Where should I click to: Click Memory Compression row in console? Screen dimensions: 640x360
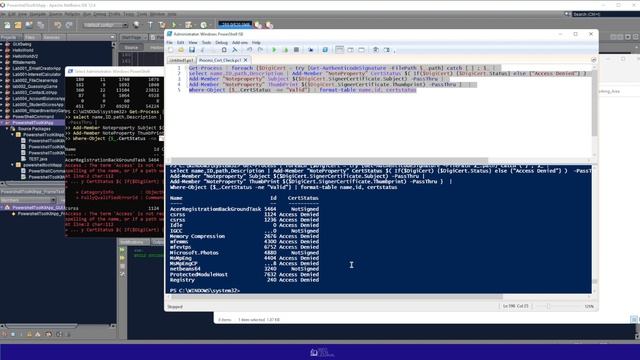tap(244, 236)
